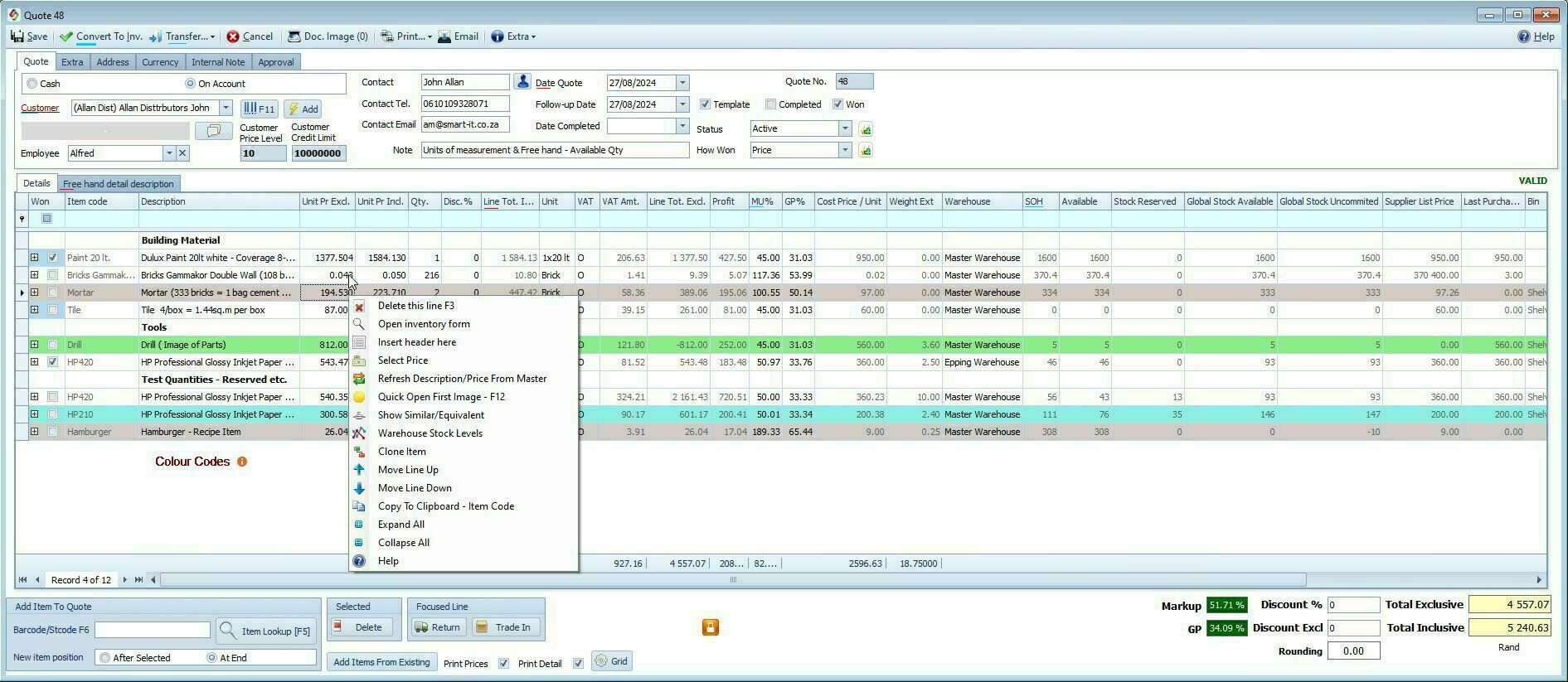
Task: Click the orange Colour Codes info icon
Action: 242,462
